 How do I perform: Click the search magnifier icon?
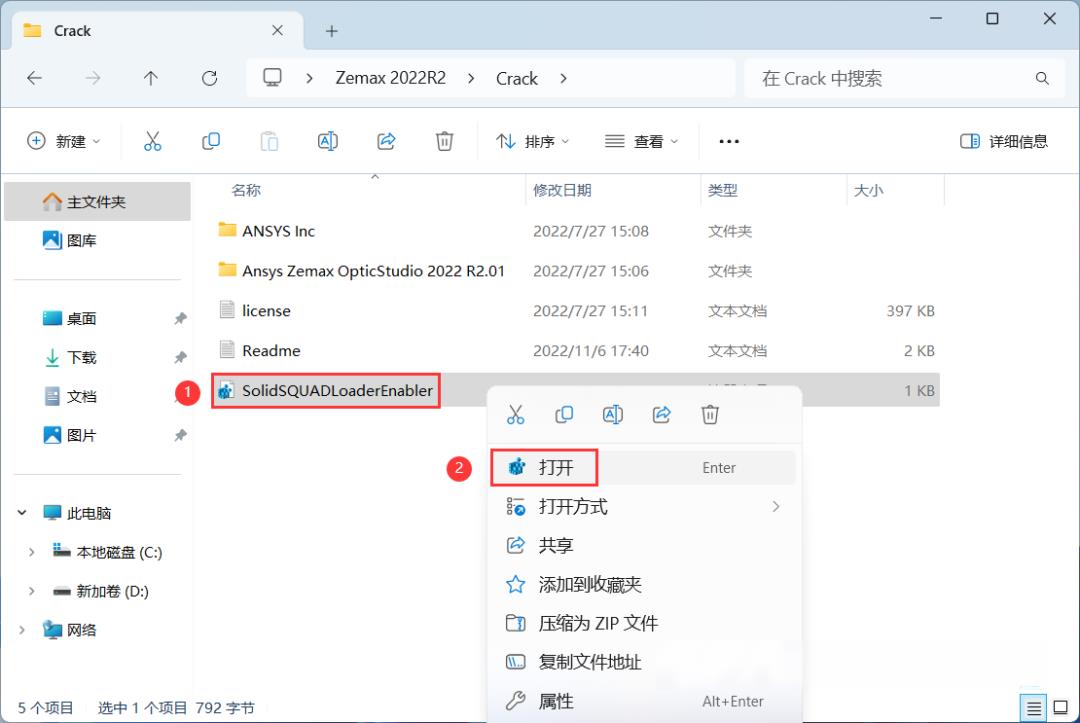(1042, 78)
